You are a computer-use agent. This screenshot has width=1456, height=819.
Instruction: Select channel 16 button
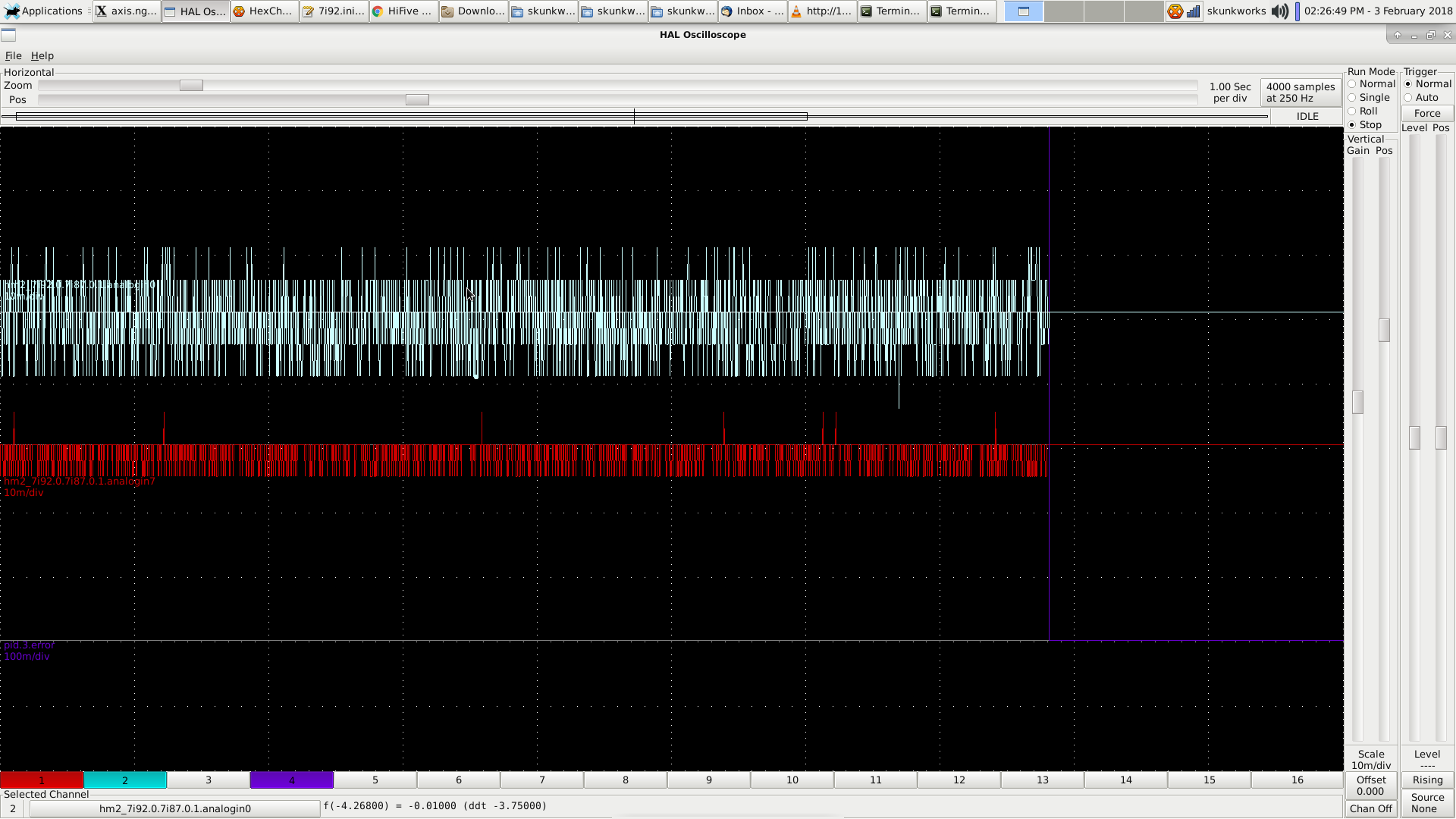(x=1298, y=780)
